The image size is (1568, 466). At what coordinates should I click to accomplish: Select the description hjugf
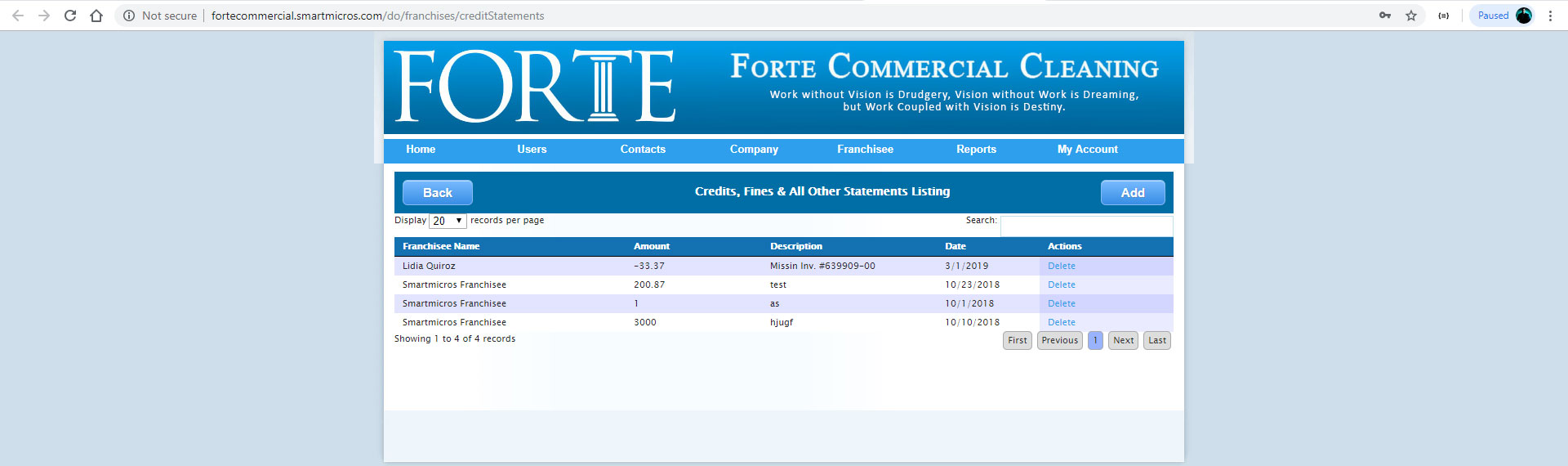tap(782, 322)
